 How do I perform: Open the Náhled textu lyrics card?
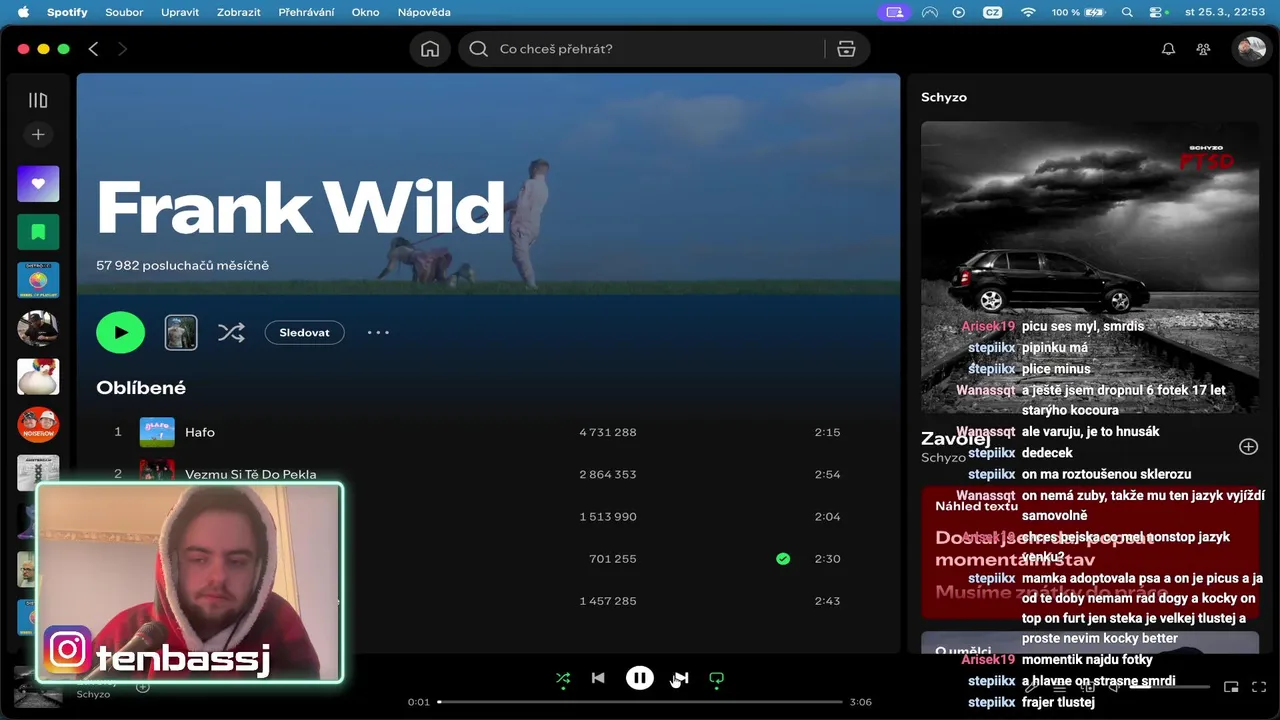point(1090,553)
